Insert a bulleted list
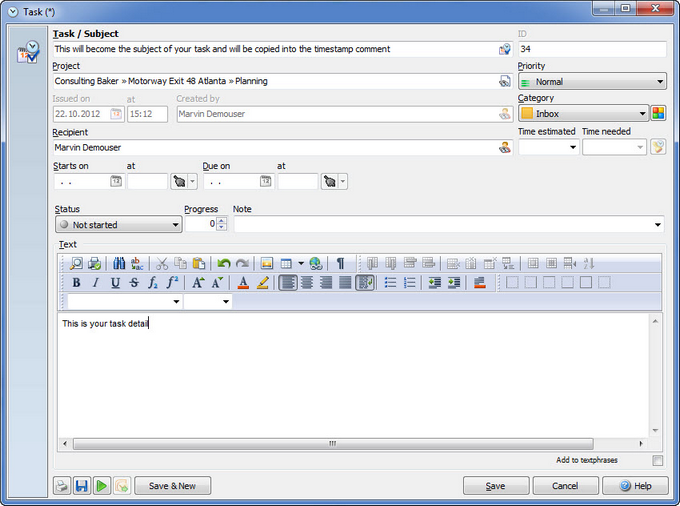 (x=390, y=283)
